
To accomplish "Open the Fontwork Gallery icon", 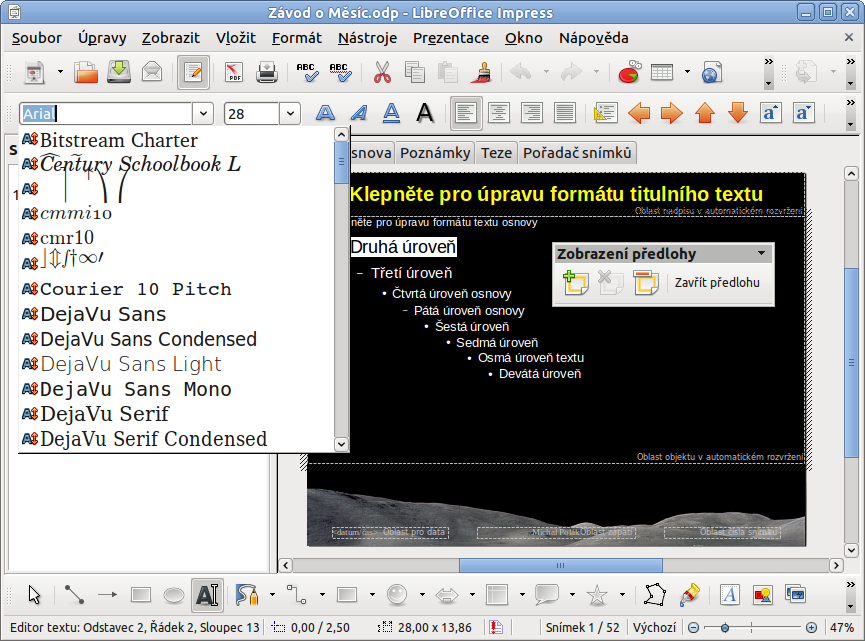I will click(730, 595).
